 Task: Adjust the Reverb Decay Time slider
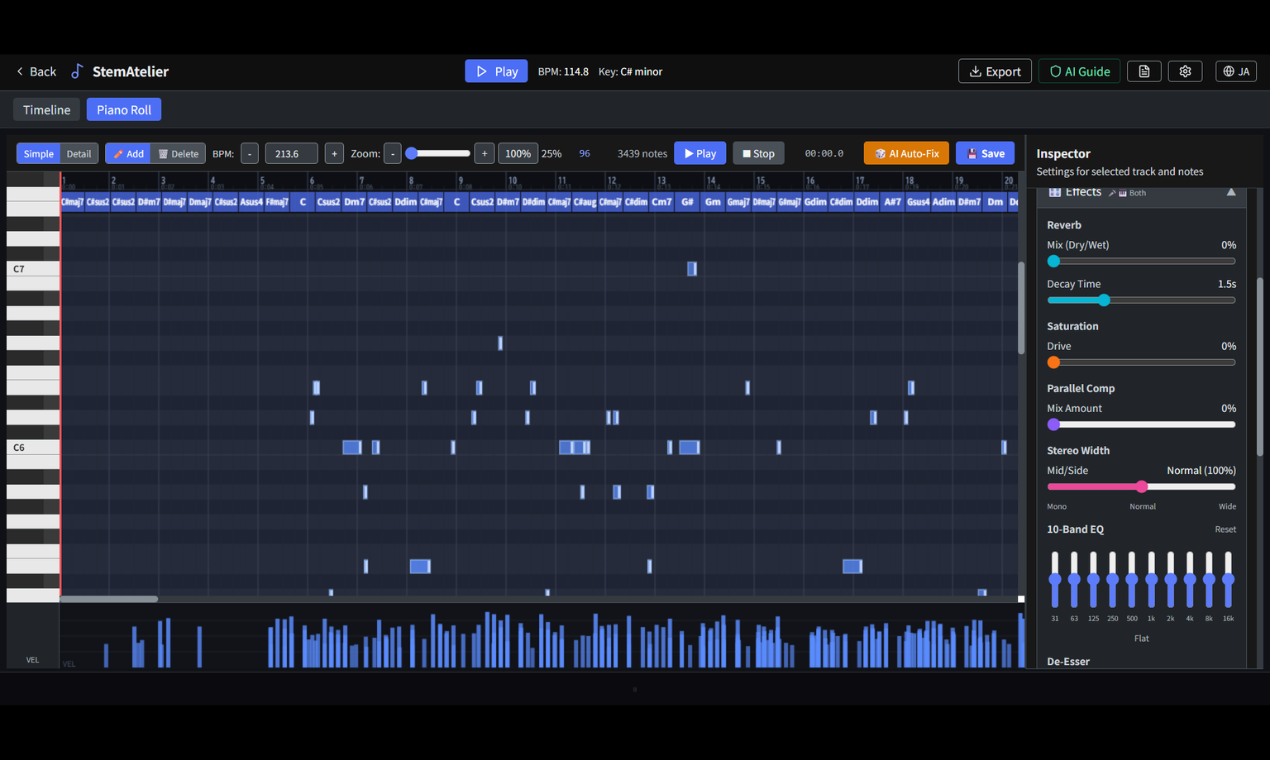1141,300
